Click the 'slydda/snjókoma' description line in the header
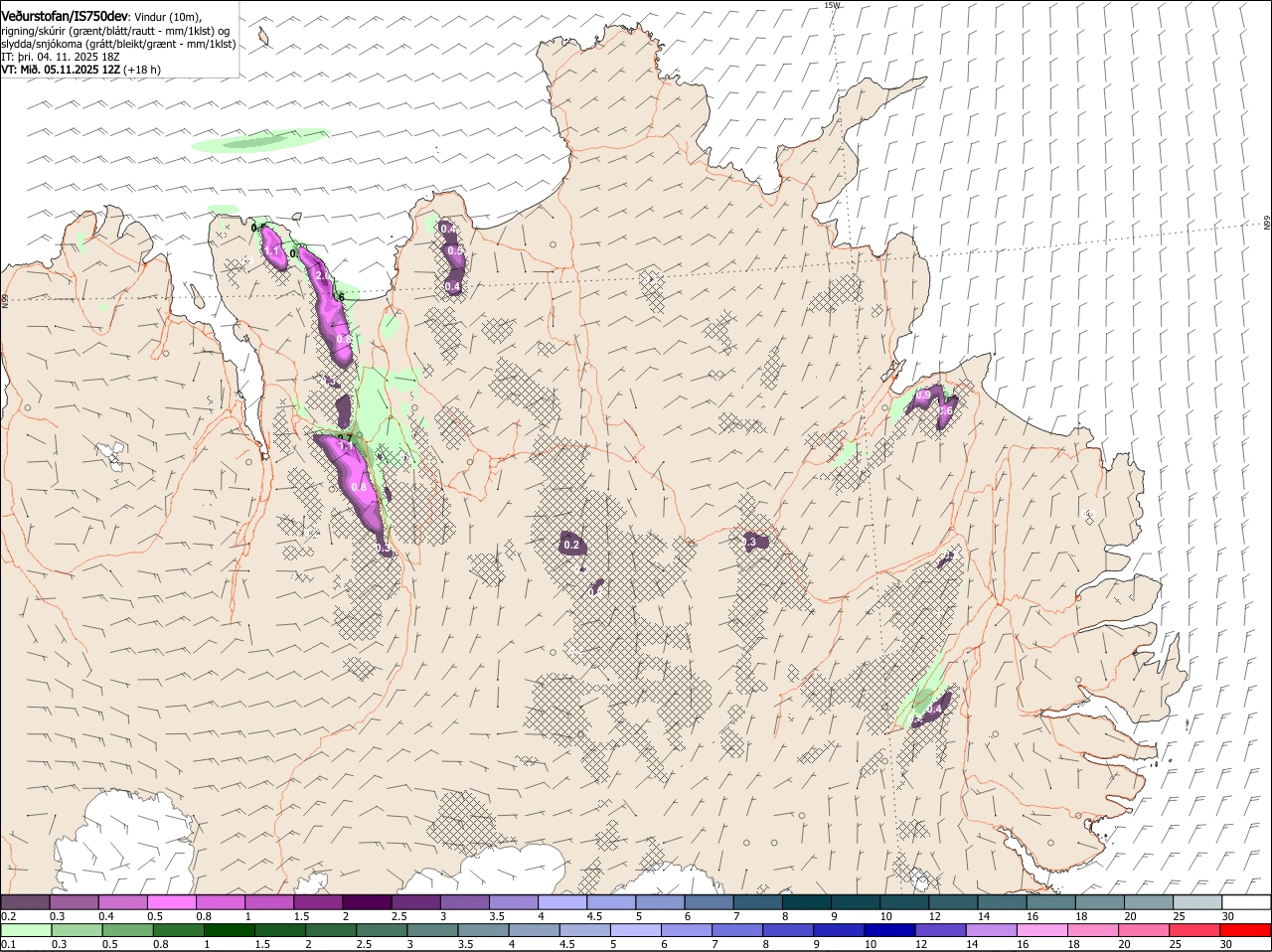This screenshot has height=952, width=1272. (x=118, y=44)
